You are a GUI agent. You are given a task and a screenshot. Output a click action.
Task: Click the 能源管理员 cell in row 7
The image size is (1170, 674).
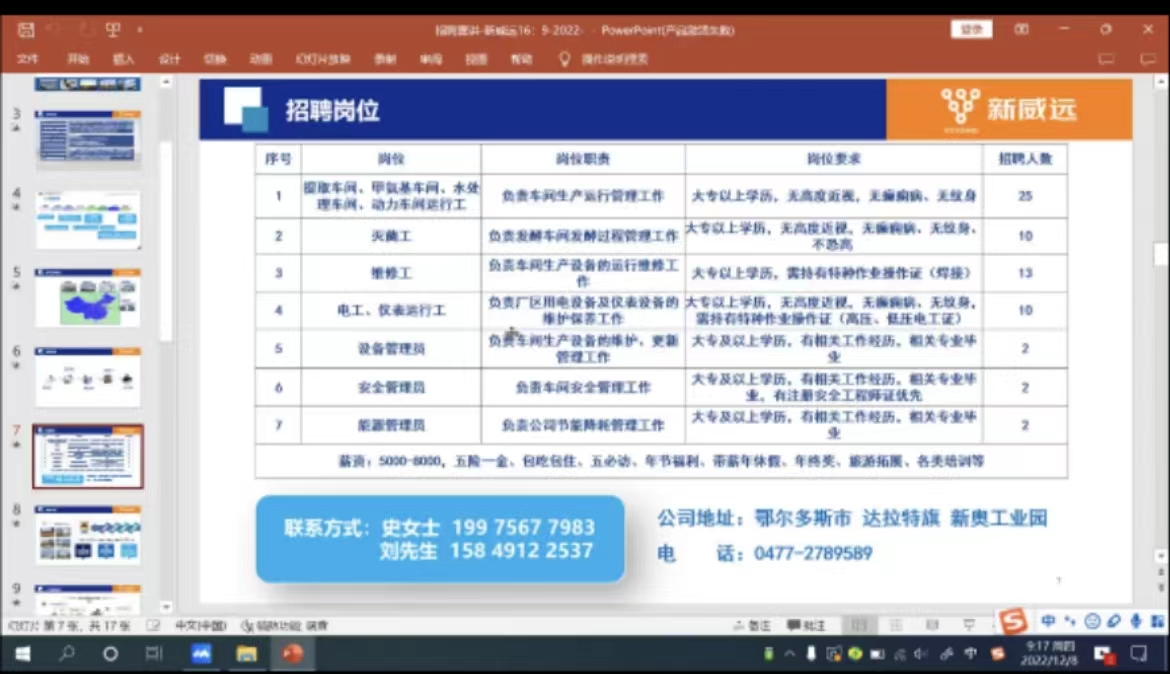391,425
